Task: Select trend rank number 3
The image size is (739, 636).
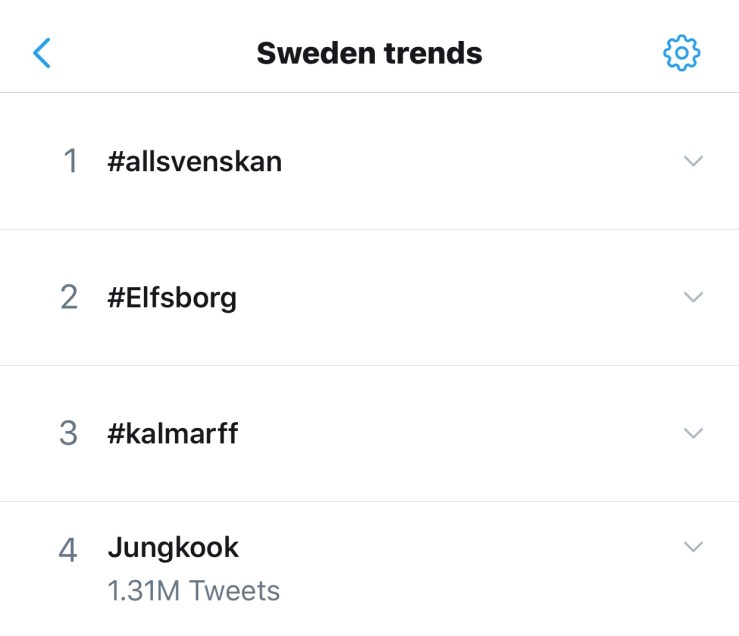Action: tap(69, 434)
